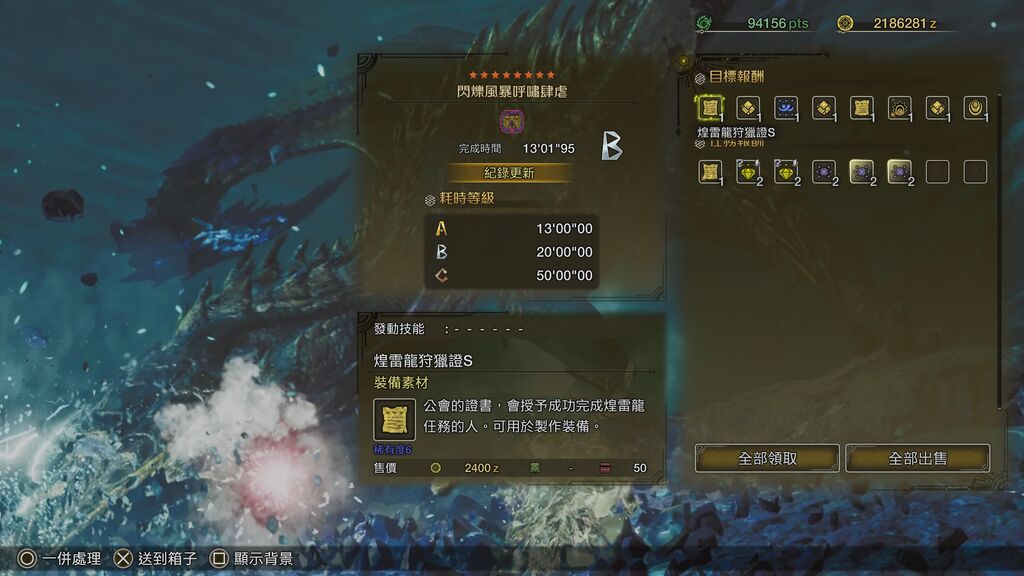Click the reward list scrollbar on the right edge
Image resolution: width=1024 pixels, height=576 pixels.
(x=999, y=251)
